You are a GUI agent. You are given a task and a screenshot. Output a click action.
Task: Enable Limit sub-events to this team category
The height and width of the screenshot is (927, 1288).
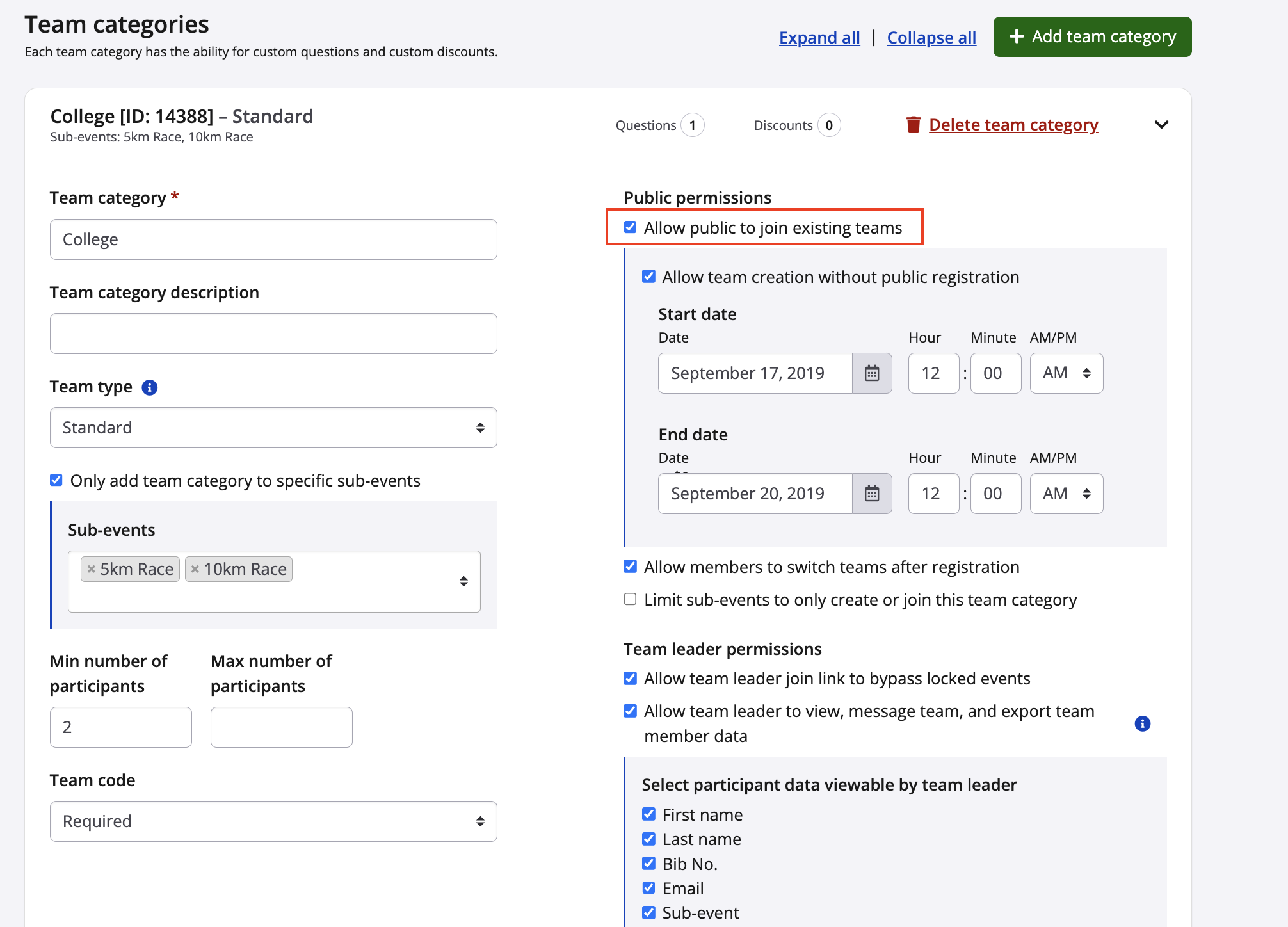(x=631, y=599)
